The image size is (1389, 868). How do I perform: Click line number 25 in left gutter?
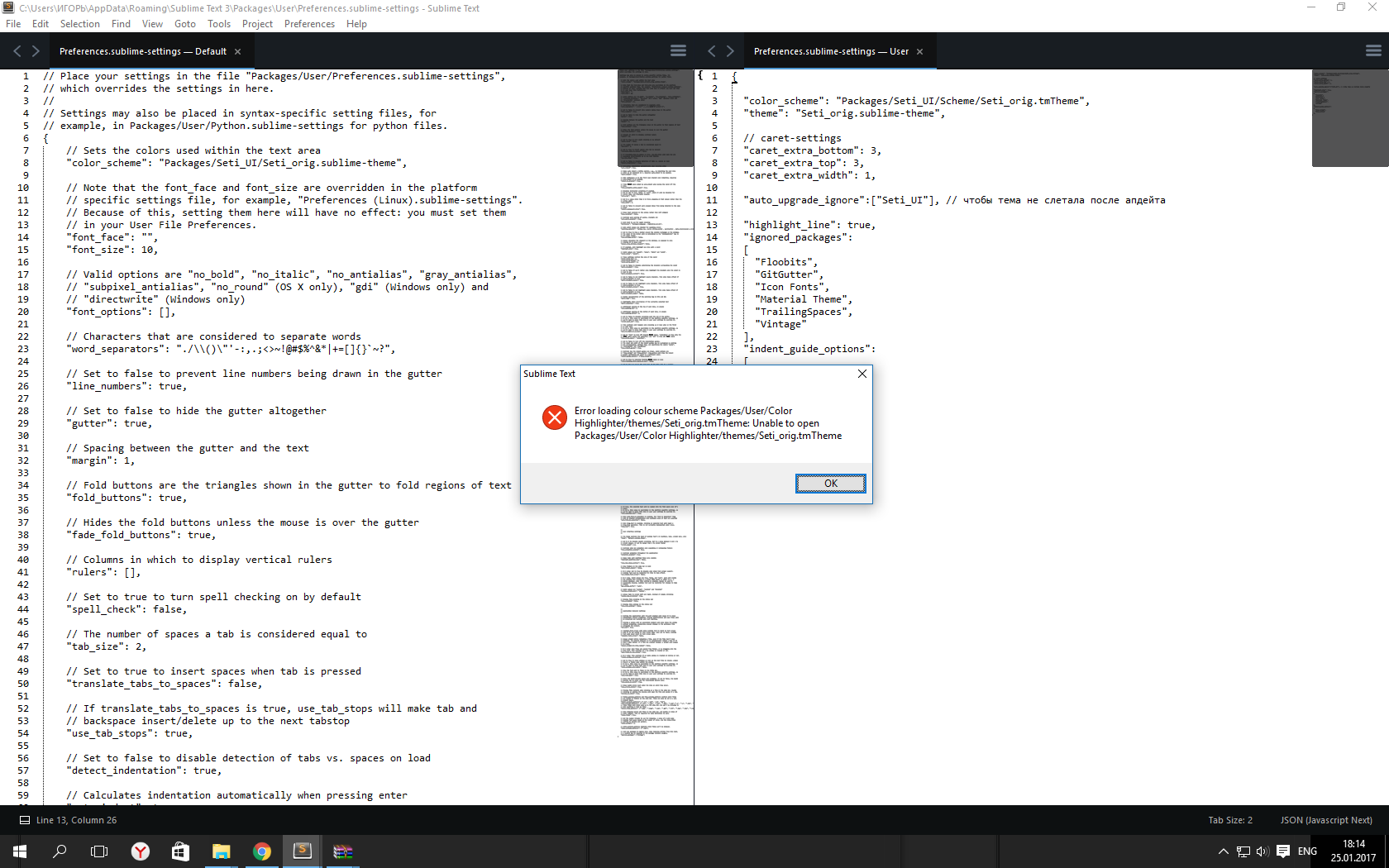(23, 374)
